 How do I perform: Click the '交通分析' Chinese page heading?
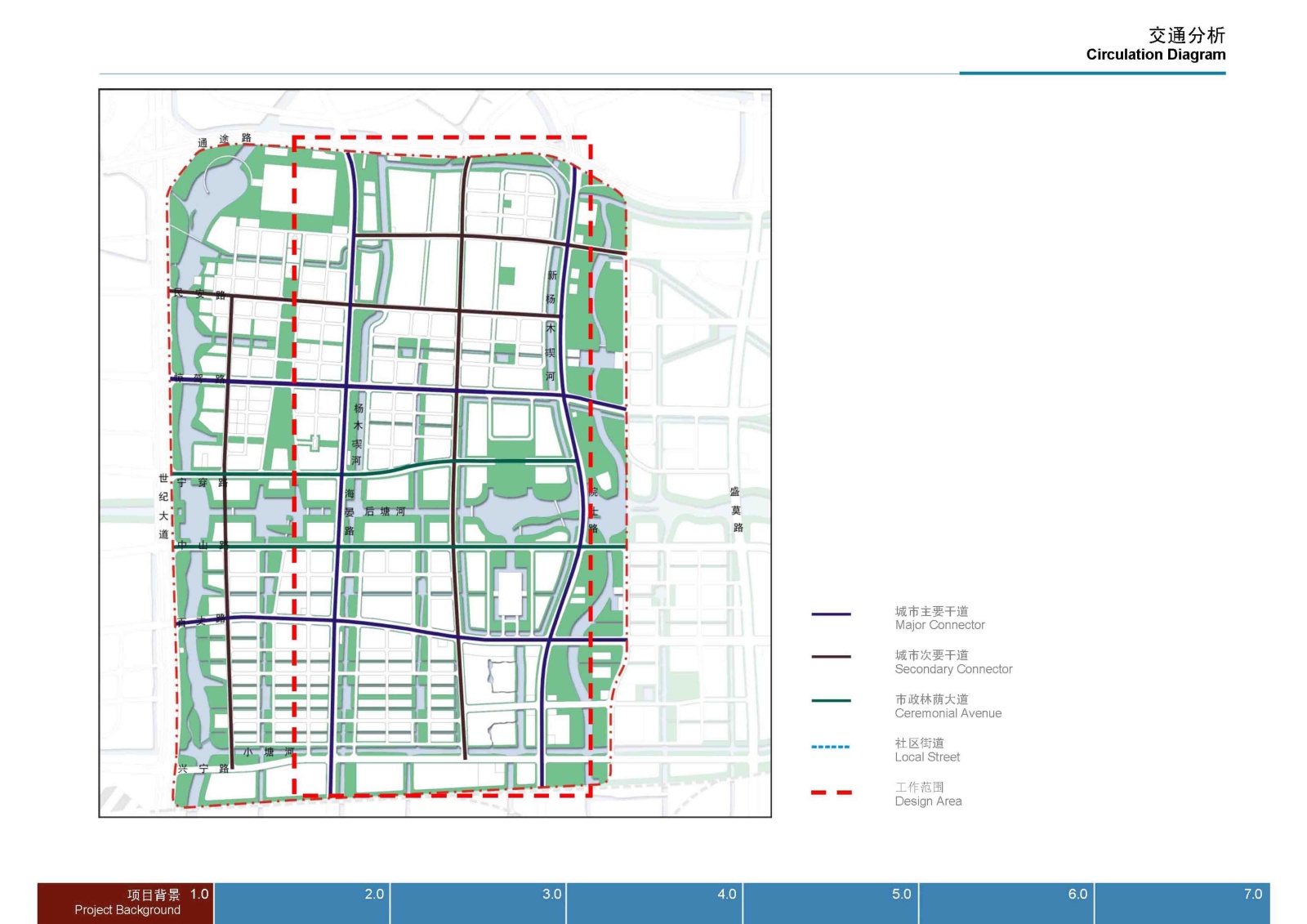1187,35
